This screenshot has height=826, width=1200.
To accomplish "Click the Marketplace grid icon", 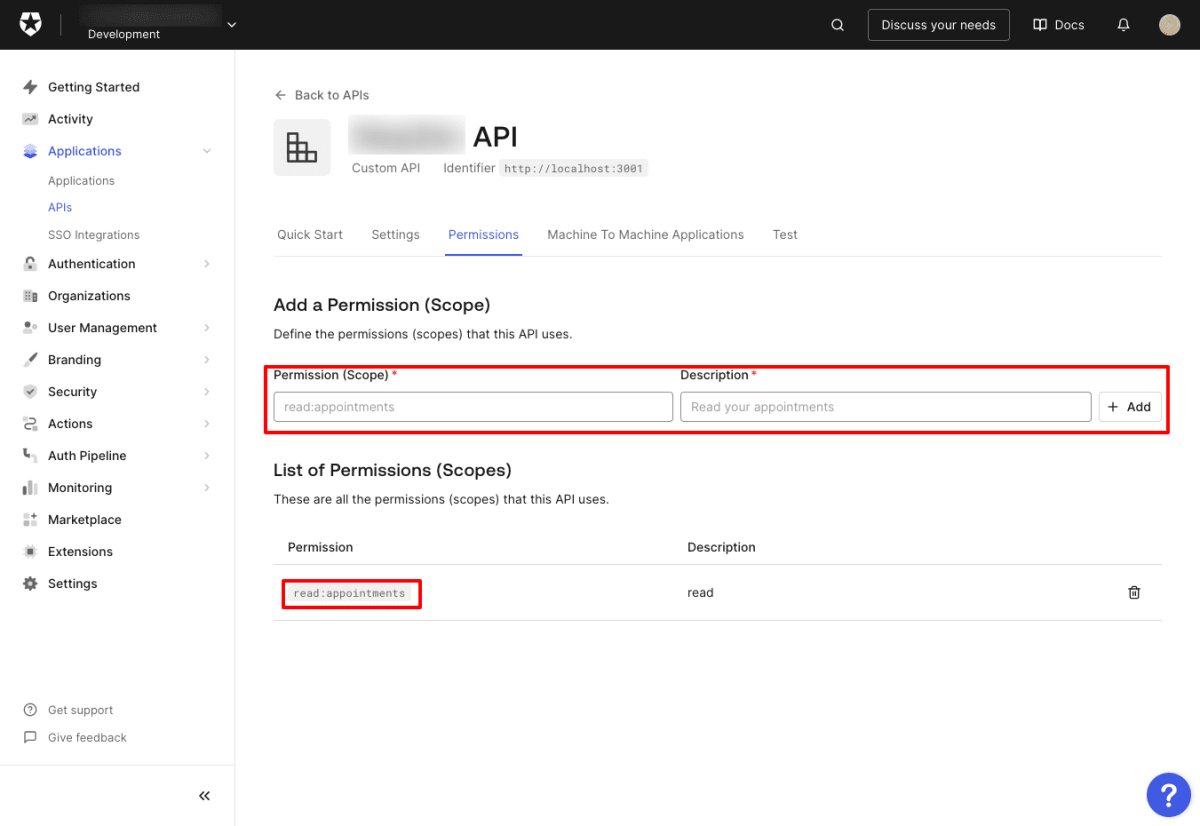I will click(x=30, y=520).
